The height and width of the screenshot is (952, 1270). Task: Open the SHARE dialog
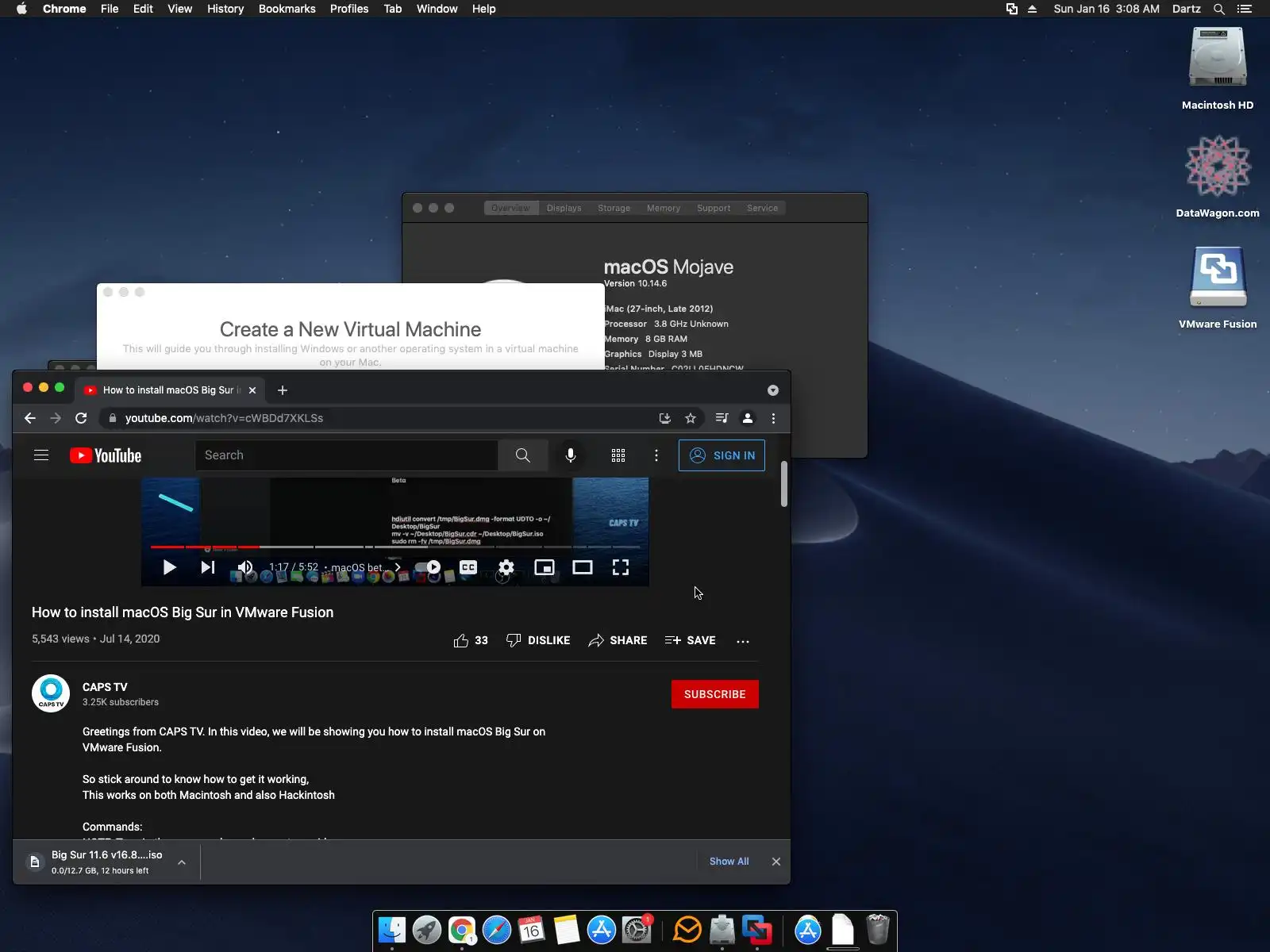pos(618,640)
